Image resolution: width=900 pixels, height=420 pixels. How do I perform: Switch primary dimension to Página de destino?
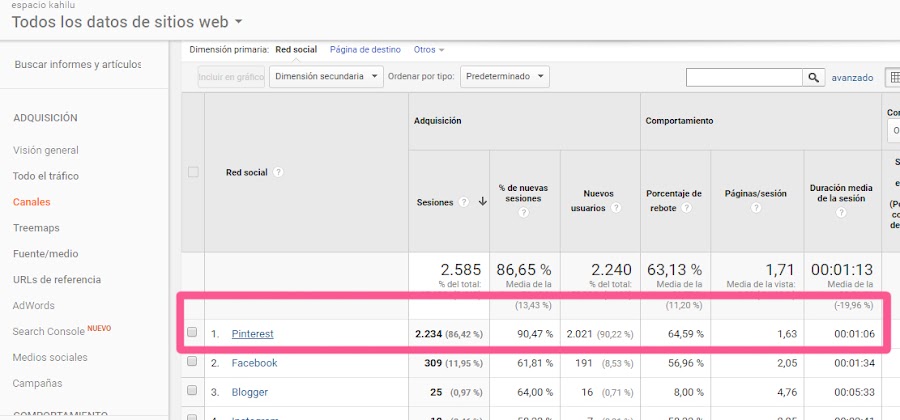point(365,50)
